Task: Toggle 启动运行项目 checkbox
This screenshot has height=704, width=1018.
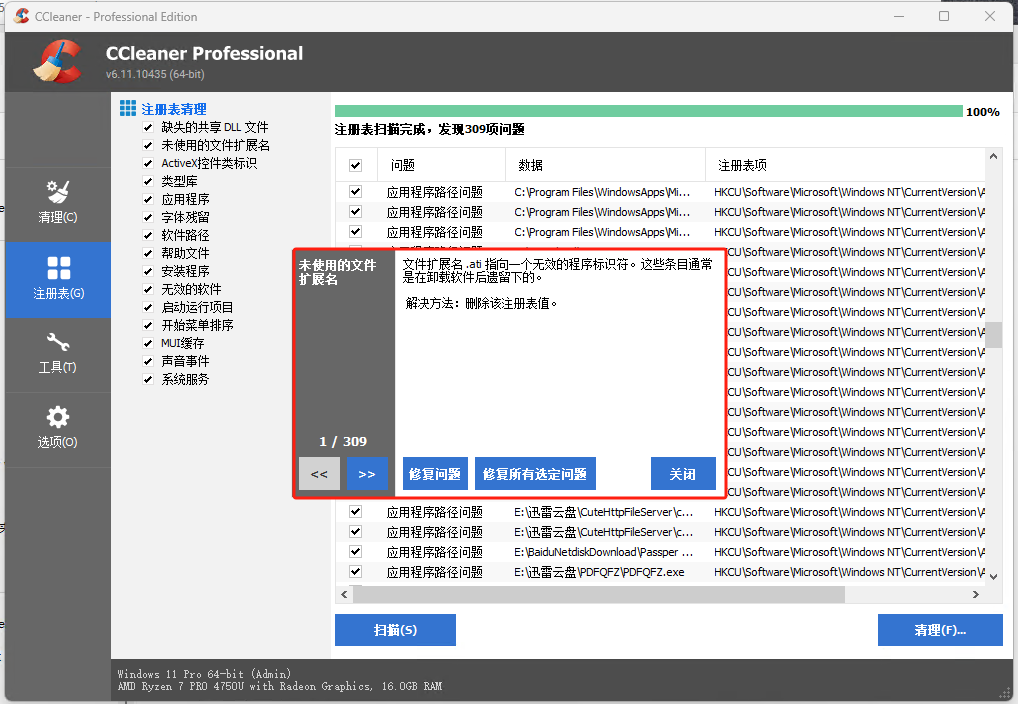Action: [x=148, y=307]
